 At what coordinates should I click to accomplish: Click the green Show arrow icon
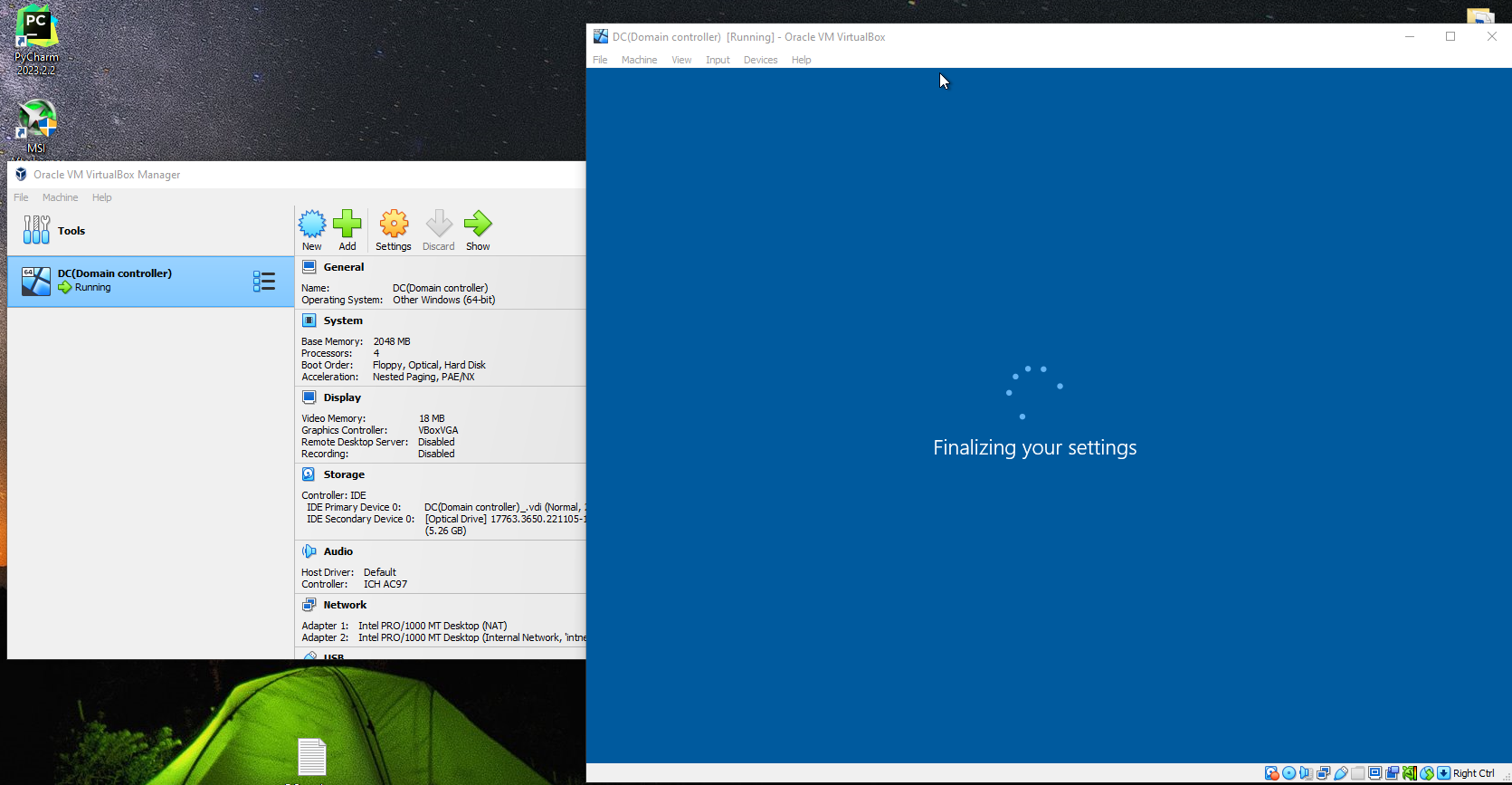(478, 224)
